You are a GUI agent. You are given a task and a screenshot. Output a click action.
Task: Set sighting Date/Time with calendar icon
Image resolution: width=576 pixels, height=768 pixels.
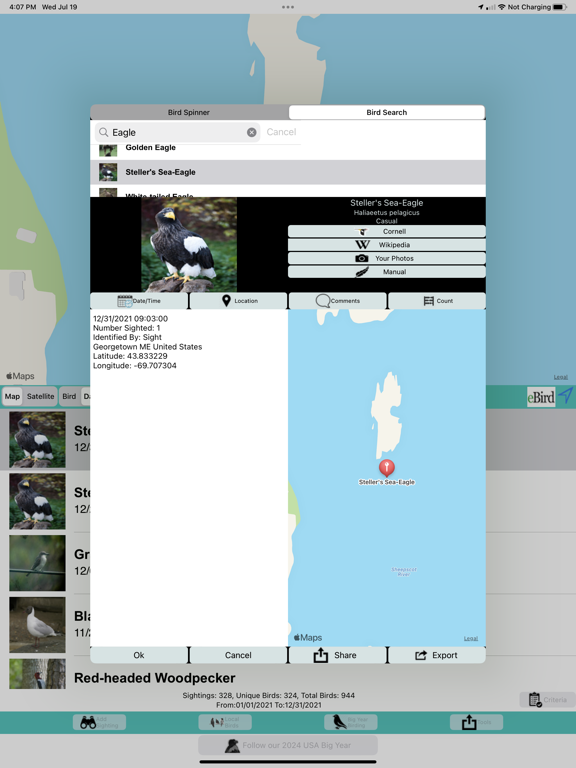point(139,301)
